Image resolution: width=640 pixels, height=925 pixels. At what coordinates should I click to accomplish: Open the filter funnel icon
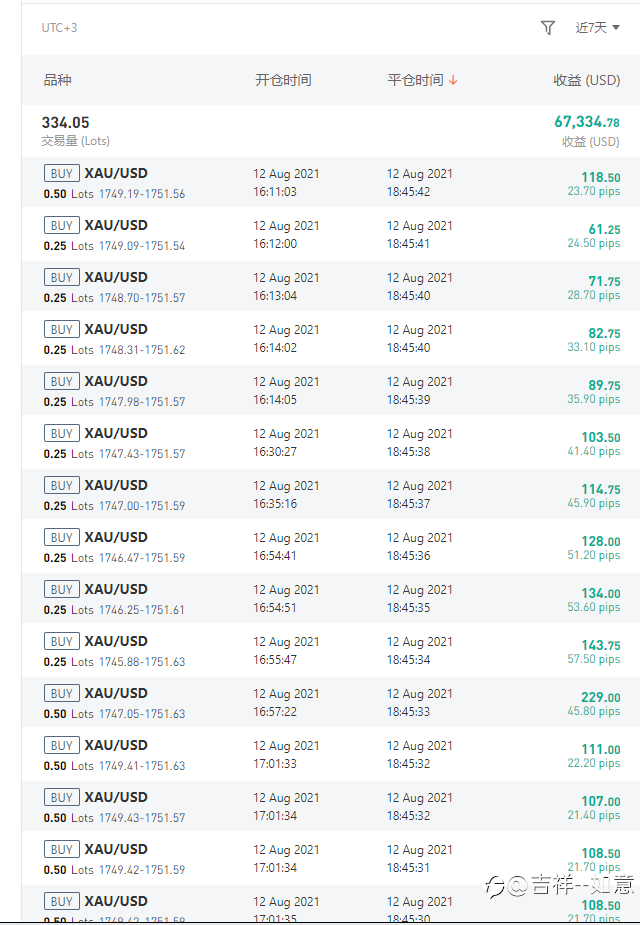[x=547, y=28]
